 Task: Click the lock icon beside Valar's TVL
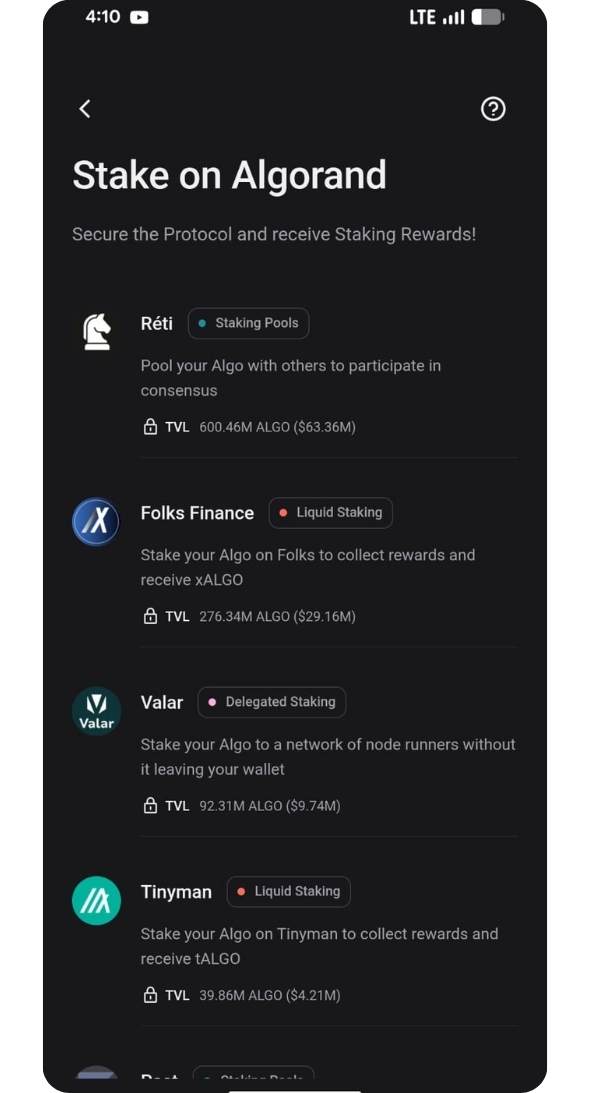(x=148, y=805)
